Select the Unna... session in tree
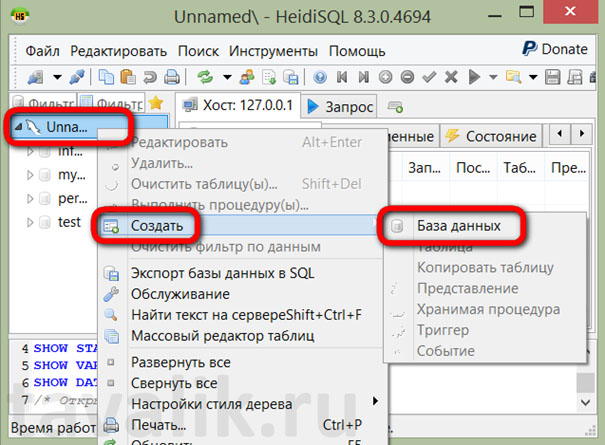This screenshot has height=445, width=605. (x=67, y=126)
